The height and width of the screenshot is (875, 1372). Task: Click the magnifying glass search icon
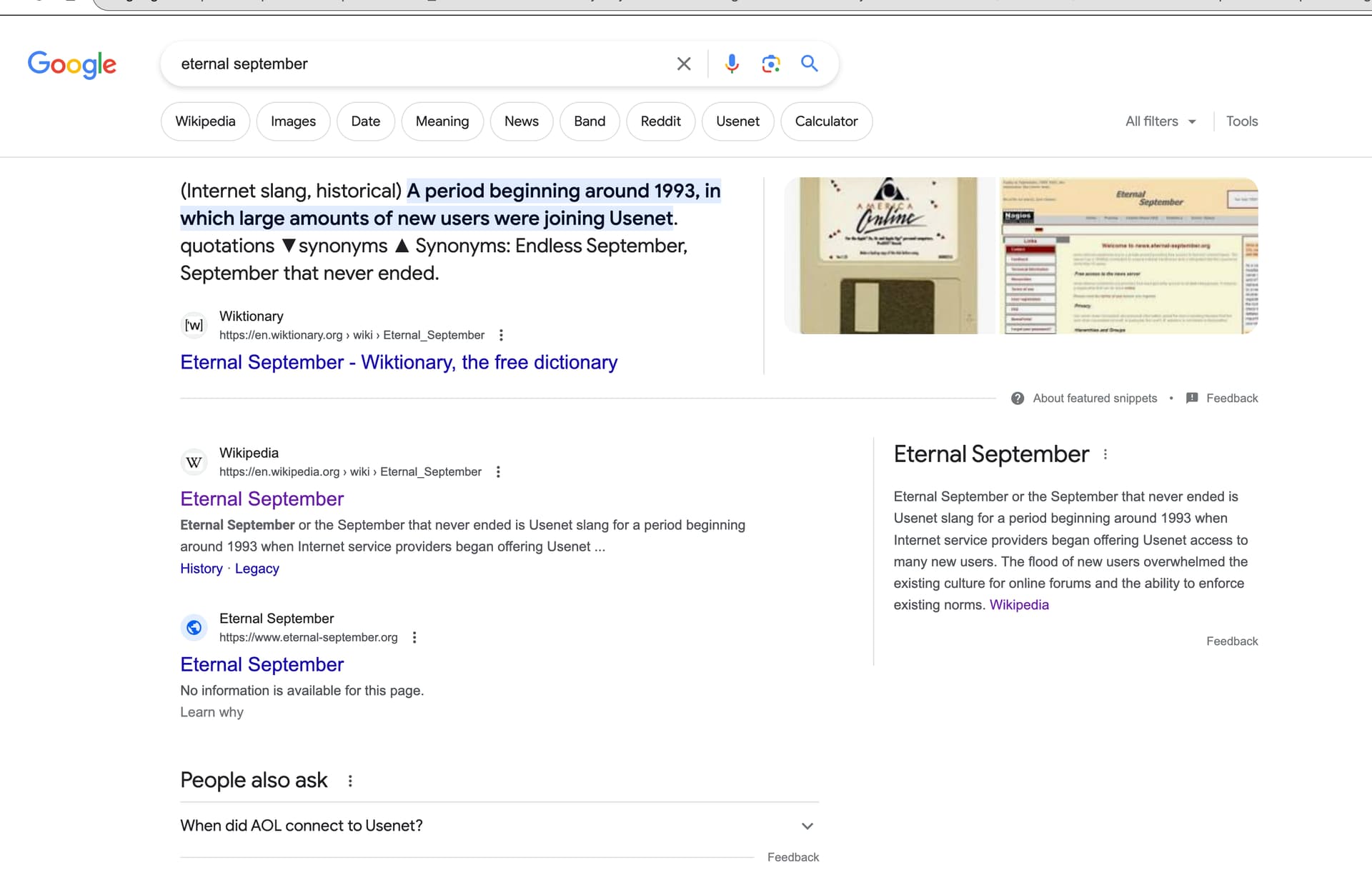click(809, 64)
